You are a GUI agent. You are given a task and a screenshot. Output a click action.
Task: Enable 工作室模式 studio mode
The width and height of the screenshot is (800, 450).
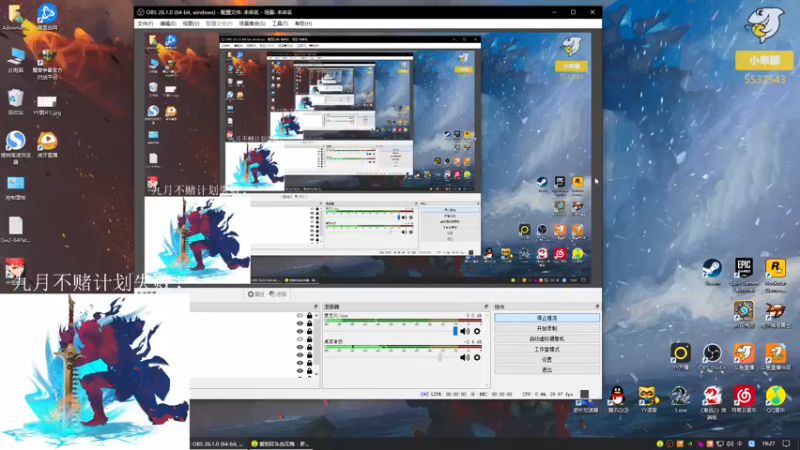pyautogui.click(x=547, y=349)
